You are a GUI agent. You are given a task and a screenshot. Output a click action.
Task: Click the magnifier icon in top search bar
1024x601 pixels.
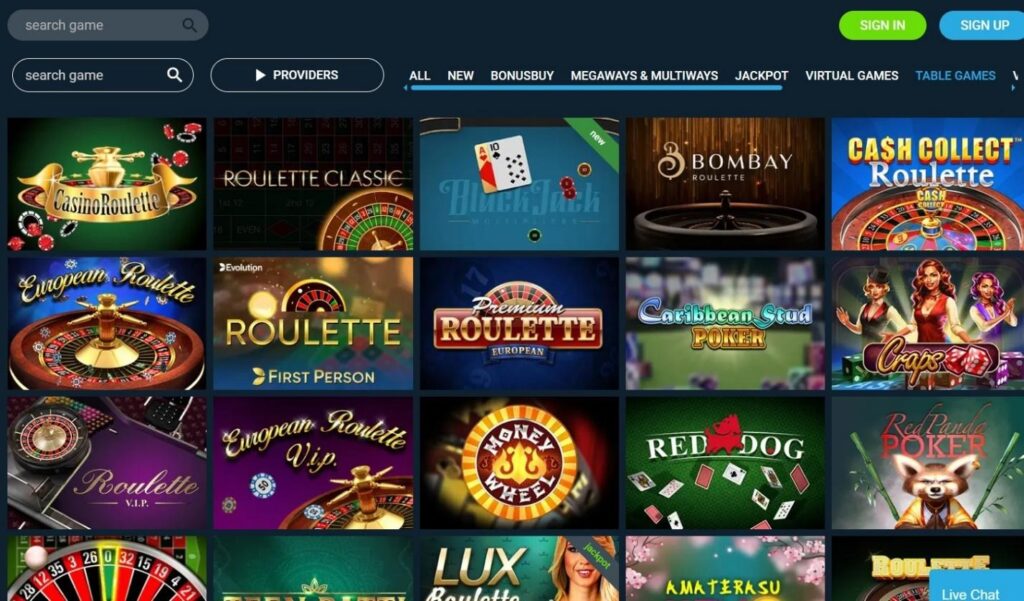[x=189, y=25]
